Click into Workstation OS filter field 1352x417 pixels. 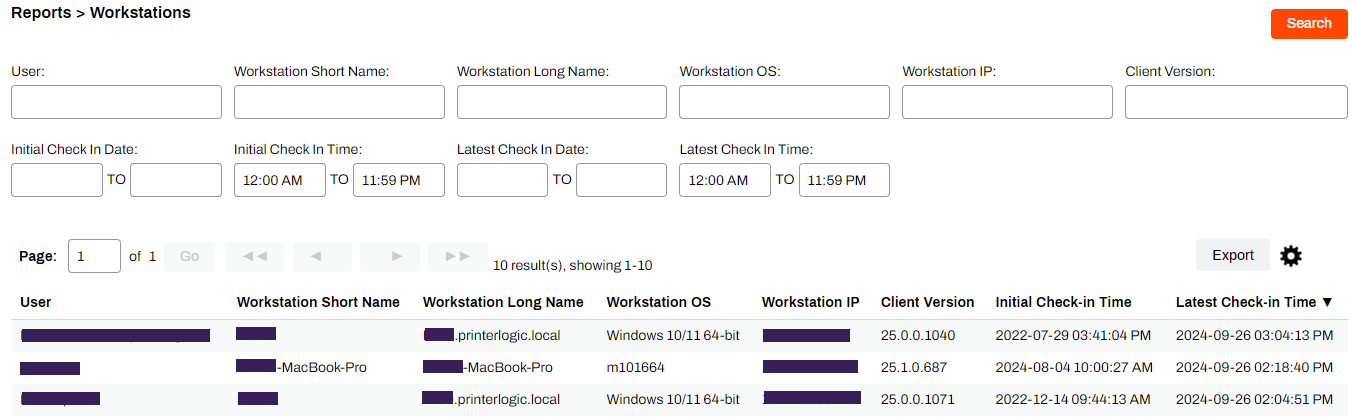[784, 102]
